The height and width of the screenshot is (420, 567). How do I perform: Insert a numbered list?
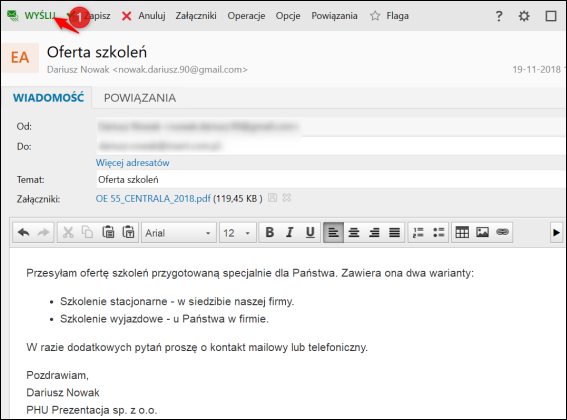point(418,232)
